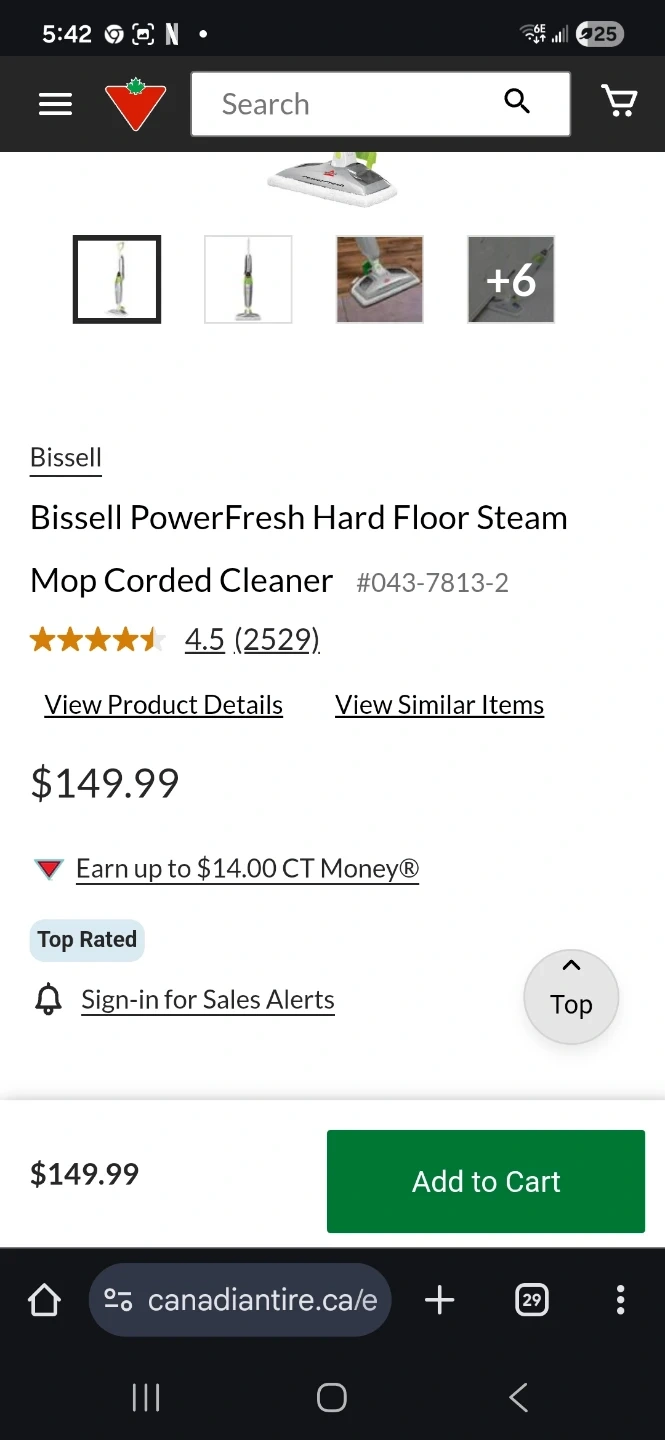Tap the sales alert bell icon

(48, 1000)
